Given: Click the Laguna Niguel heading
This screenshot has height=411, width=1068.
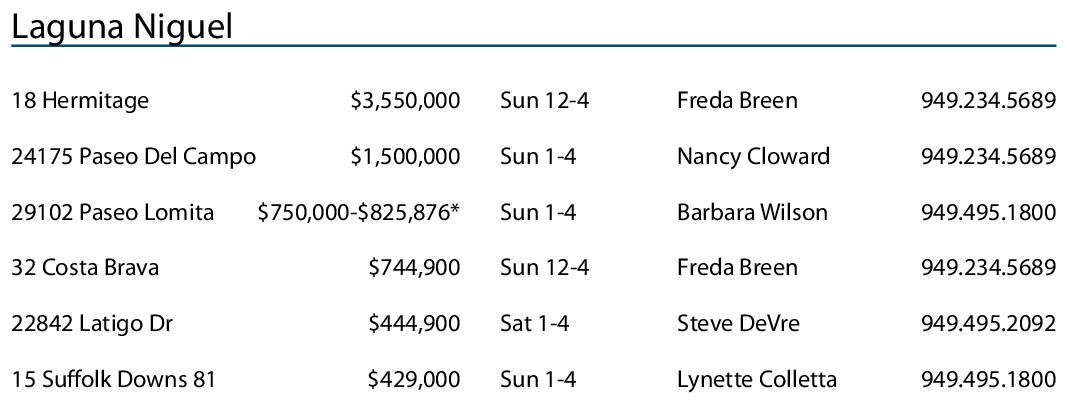Looking at the screenshot, I should click(122, 27).
